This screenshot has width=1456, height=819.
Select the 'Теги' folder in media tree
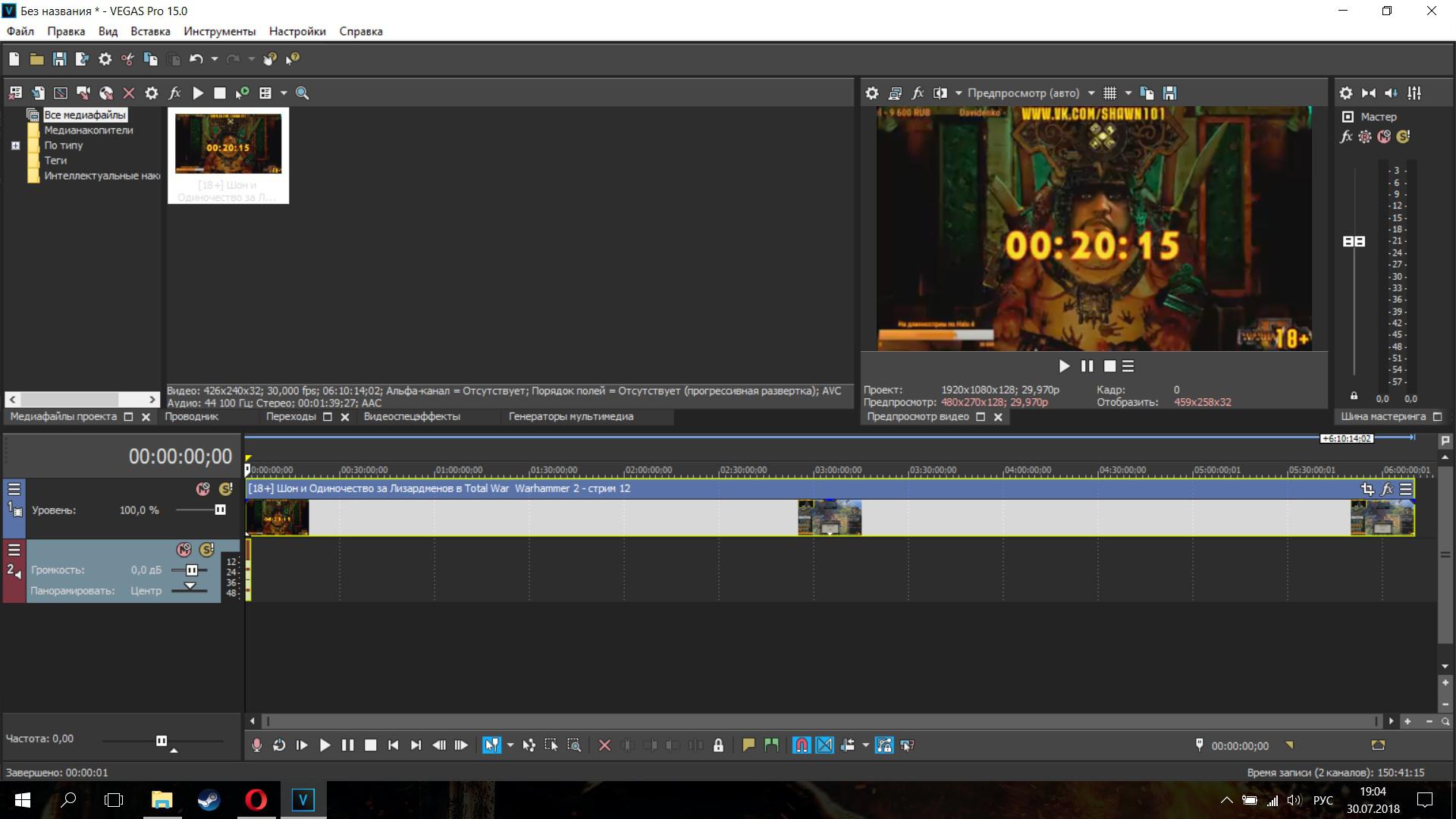(x=55, y=161)
